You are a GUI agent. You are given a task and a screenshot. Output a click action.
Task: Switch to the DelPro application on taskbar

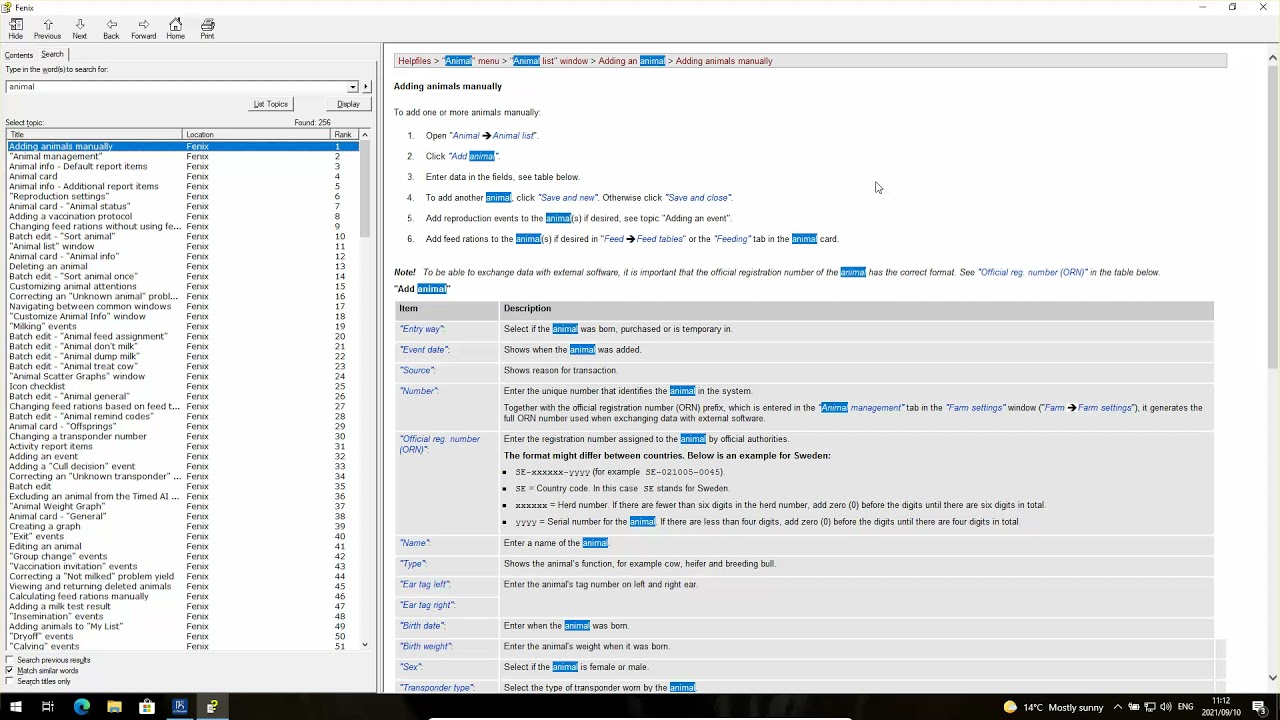pyautogui.click(x=180, y=707)
